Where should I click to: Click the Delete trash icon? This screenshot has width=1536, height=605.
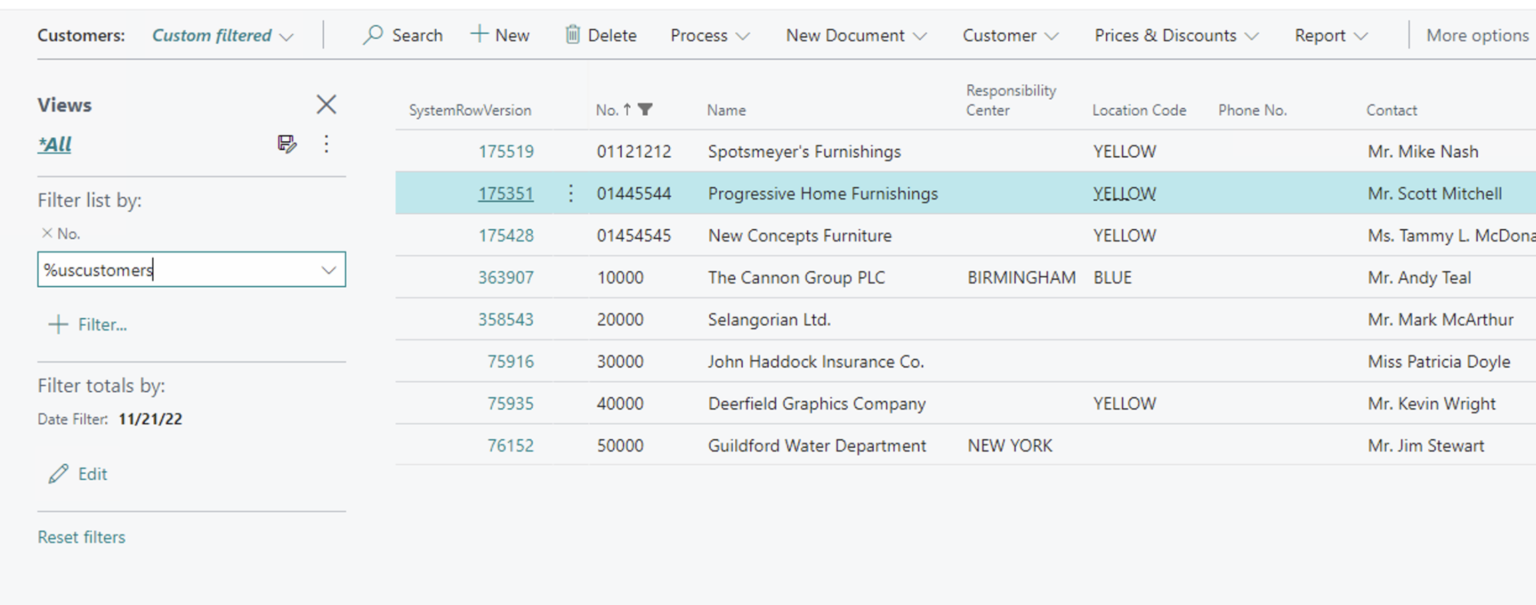(x=572, y=35)
